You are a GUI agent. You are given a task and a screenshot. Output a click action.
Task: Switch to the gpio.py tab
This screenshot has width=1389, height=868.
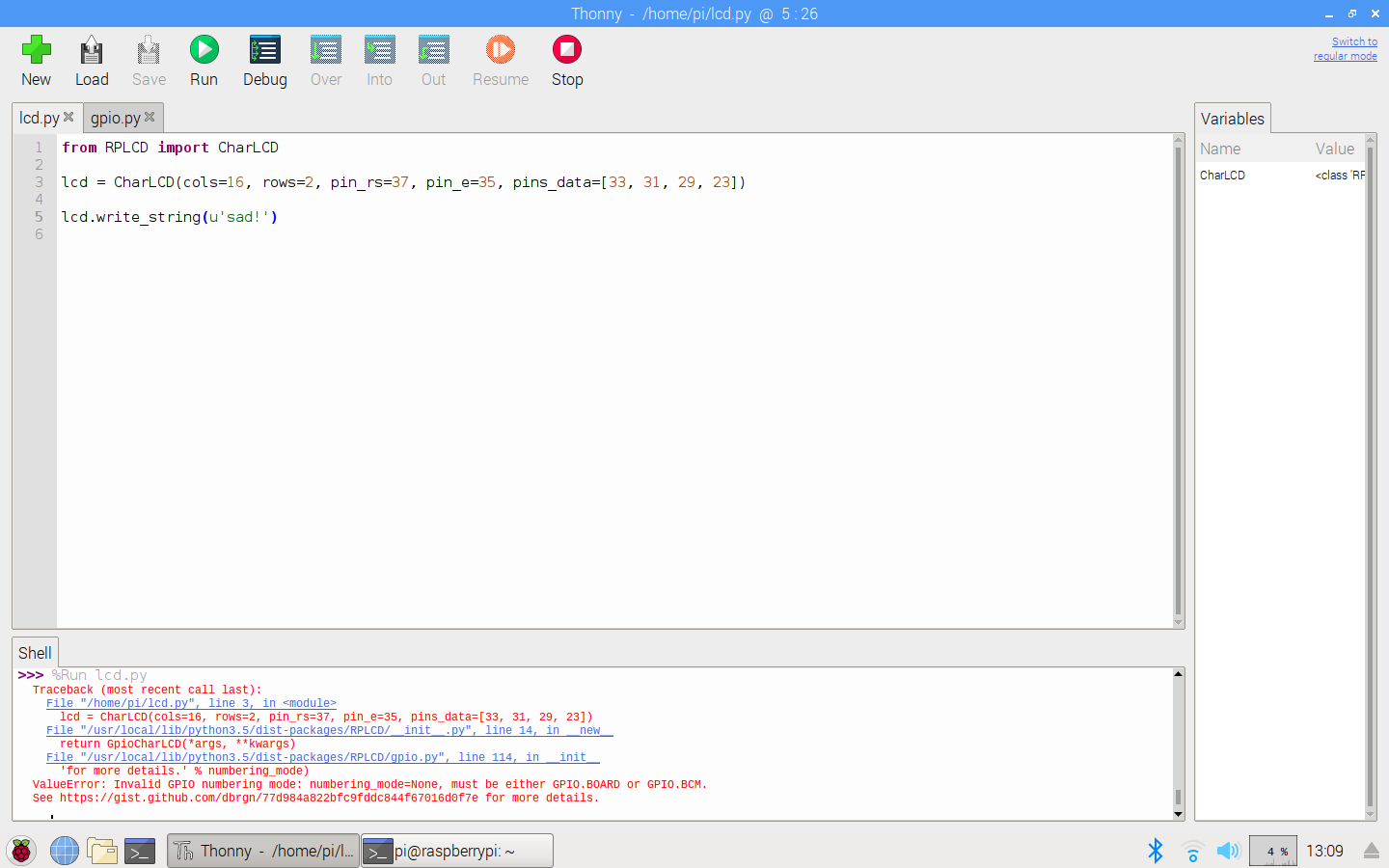point(116,118)
